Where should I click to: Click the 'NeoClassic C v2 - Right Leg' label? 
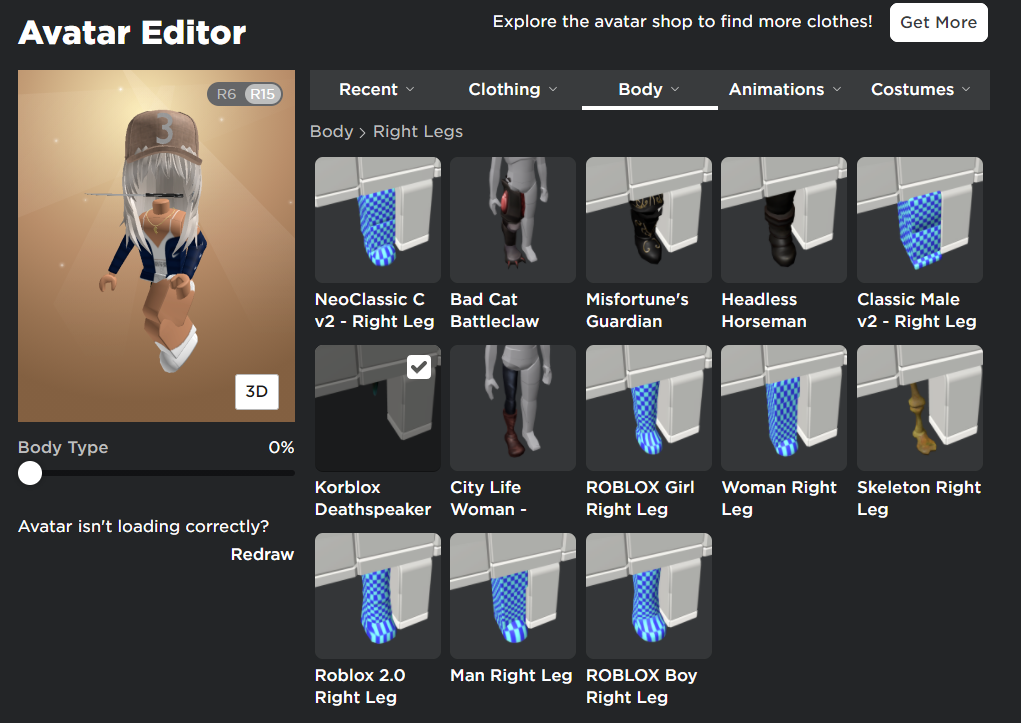click(374, 310)
